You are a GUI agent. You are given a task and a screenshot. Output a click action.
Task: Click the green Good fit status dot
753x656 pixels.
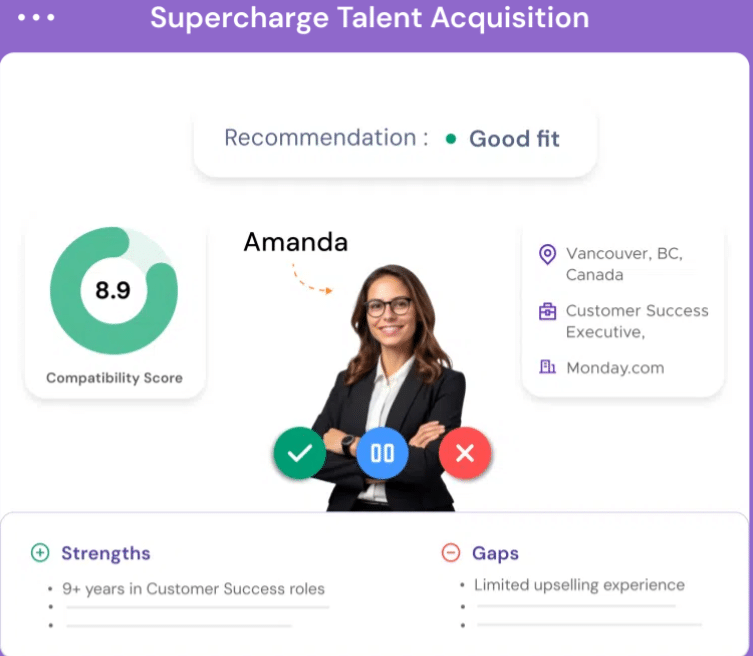click(450, 139)
